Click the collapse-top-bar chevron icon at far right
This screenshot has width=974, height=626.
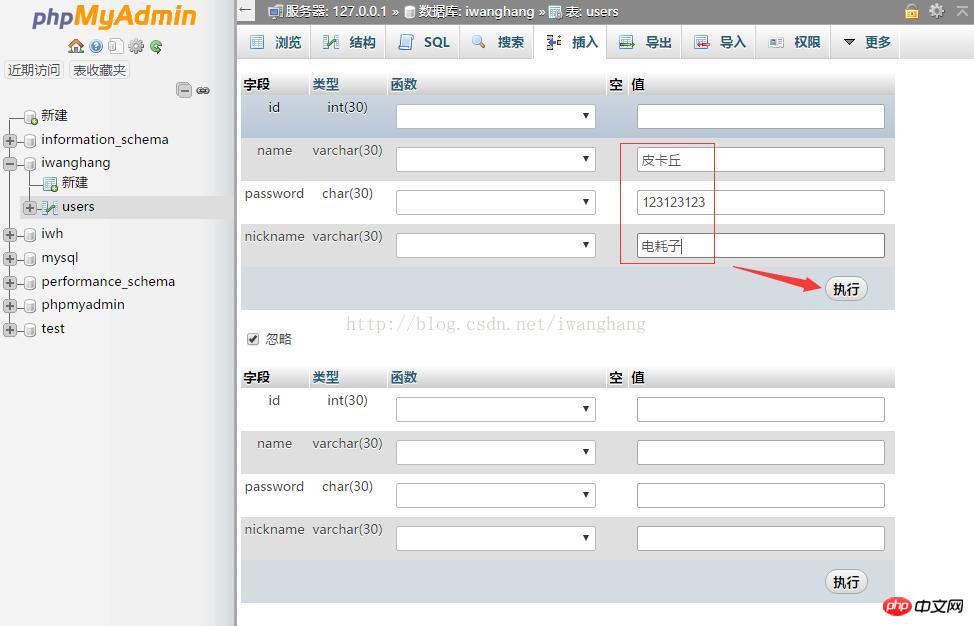click(x=962, y=10)
